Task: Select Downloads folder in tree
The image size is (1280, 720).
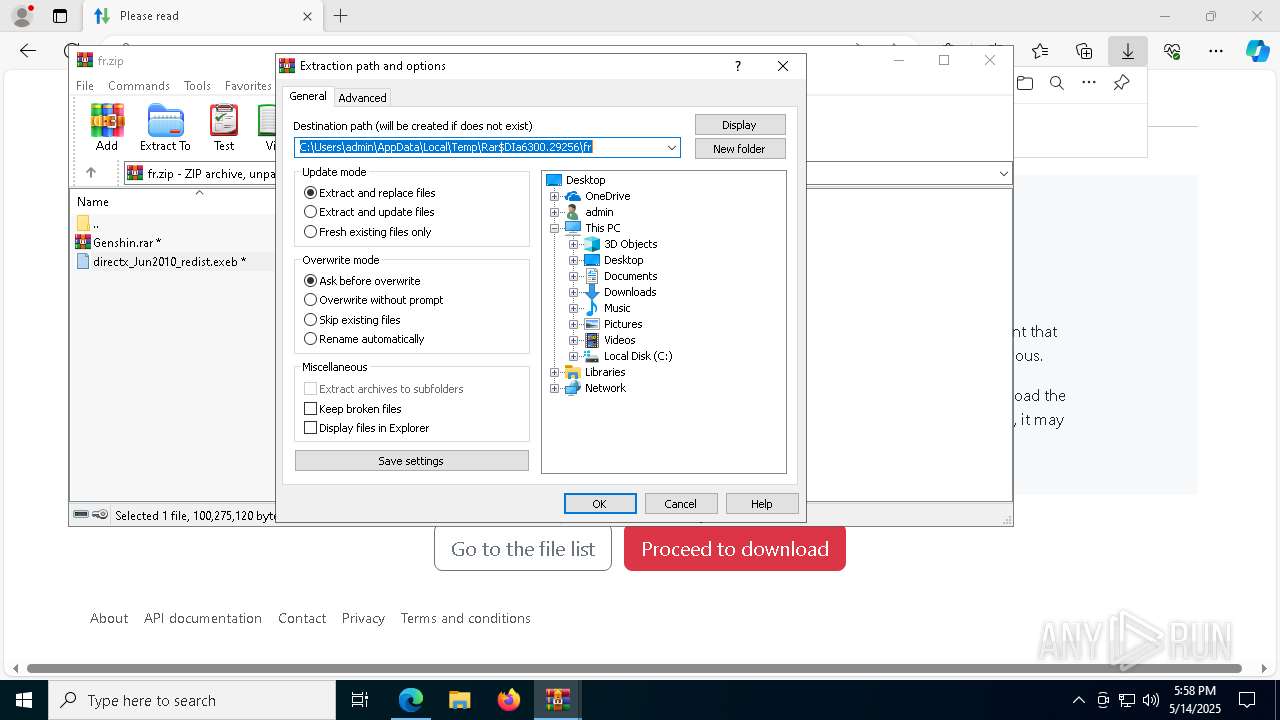Action: click(630, 292)
